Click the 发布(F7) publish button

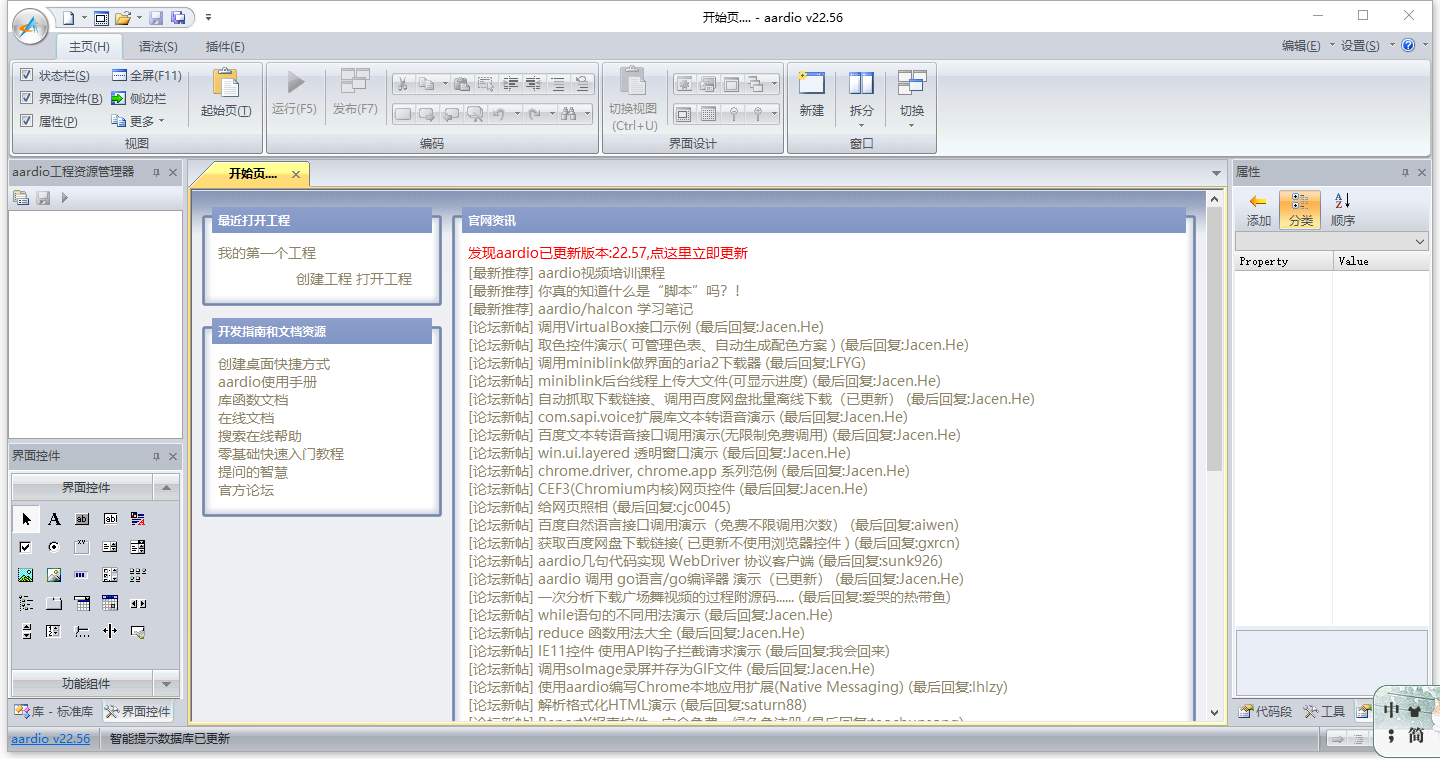click(x=355, y=92)
